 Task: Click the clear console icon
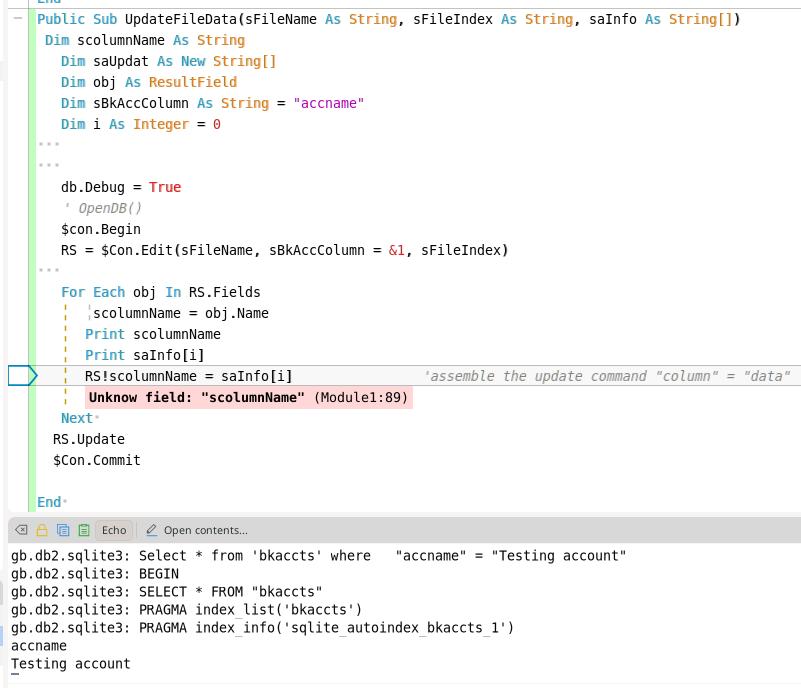click(x=22, y=530)
